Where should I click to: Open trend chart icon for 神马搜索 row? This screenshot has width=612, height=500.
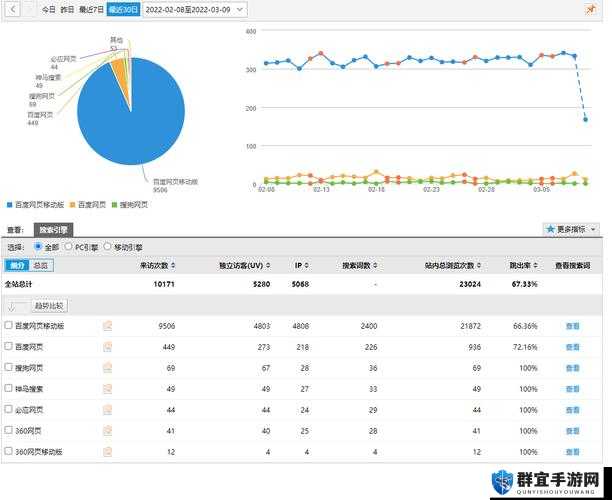(x=107, y=389)
